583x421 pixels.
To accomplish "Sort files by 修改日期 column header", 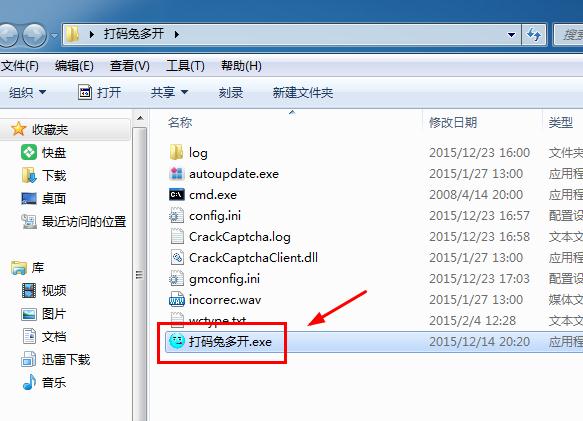I will pos(453,122).
